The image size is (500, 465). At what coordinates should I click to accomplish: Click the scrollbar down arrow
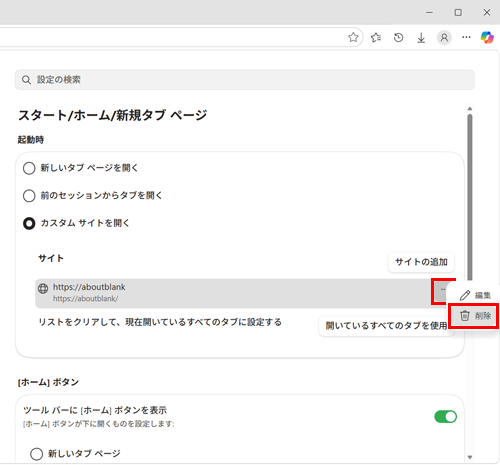[470, 457]
